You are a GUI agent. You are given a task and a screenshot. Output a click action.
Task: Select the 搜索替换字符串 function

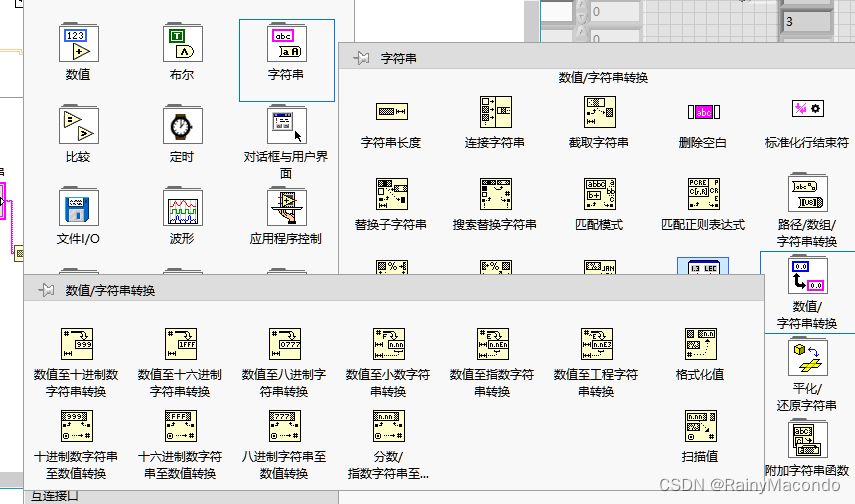click(x=495, y=194)
